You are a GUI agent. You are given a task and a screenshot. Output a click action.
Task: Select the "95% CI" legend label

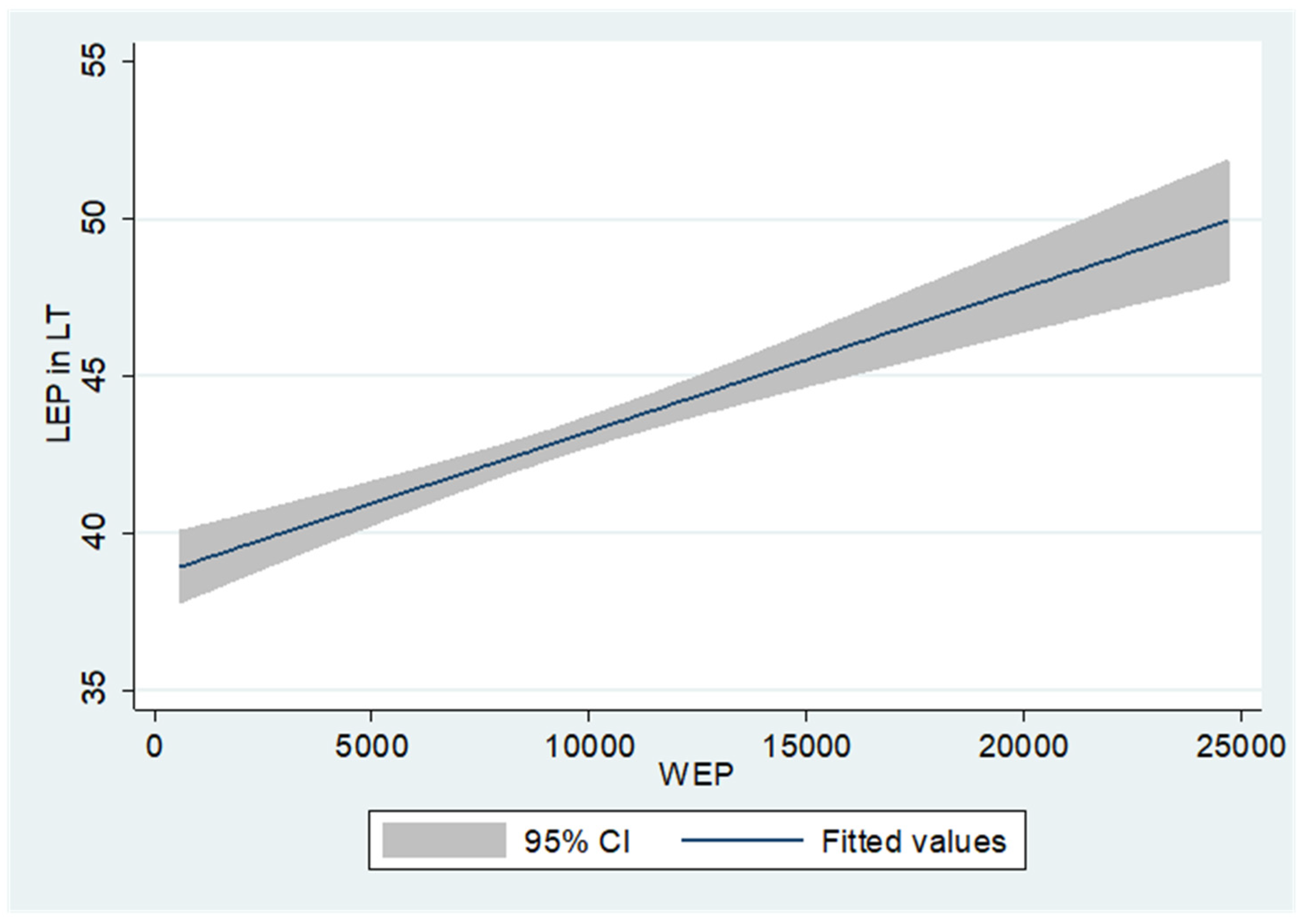[x=576, y=841]
